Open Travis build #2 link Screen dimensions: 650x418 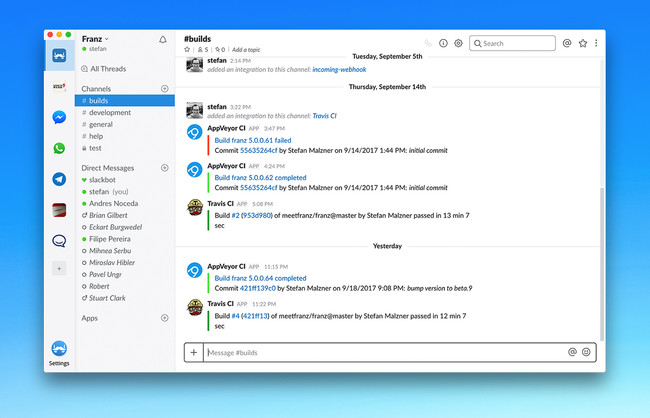coord(235,215)
